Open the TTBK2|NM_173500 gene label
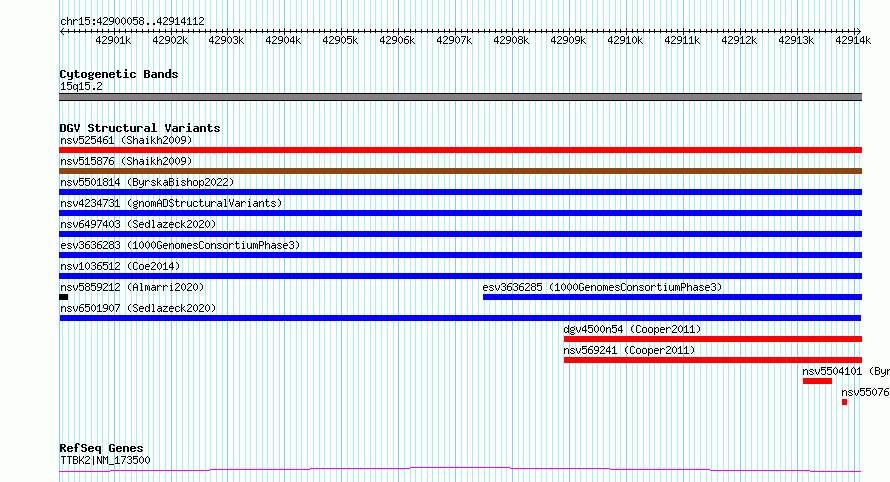The image size is (890, 482). pos(105,460)
